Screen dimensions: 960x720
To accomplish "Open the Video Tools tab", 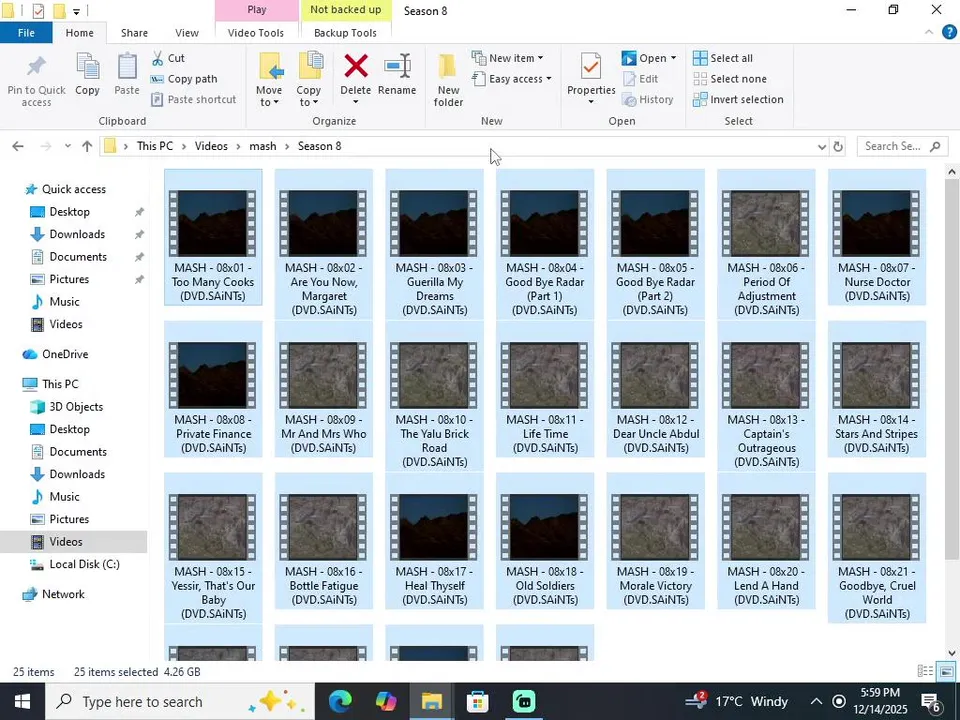I will tap(256, 33).
